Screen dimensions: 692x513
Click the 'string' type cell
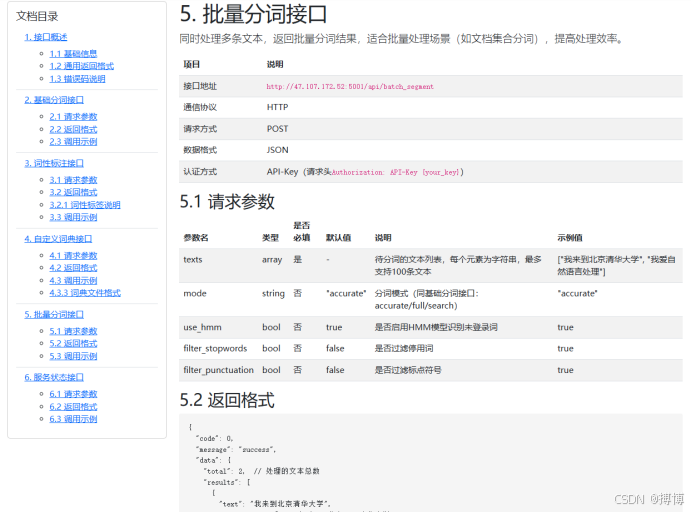[273, 294]
